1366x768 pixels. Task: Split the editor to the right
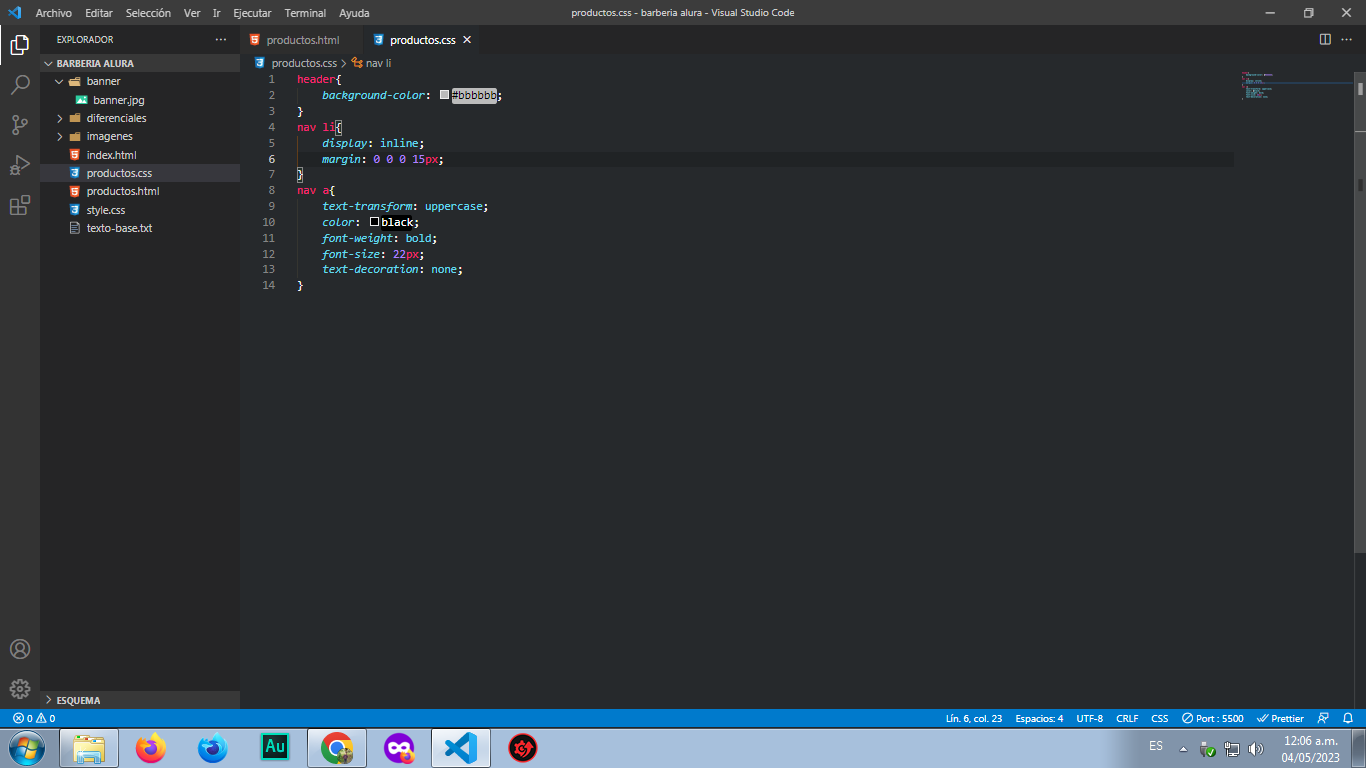pyautogui.click(x=1325, y=40)
